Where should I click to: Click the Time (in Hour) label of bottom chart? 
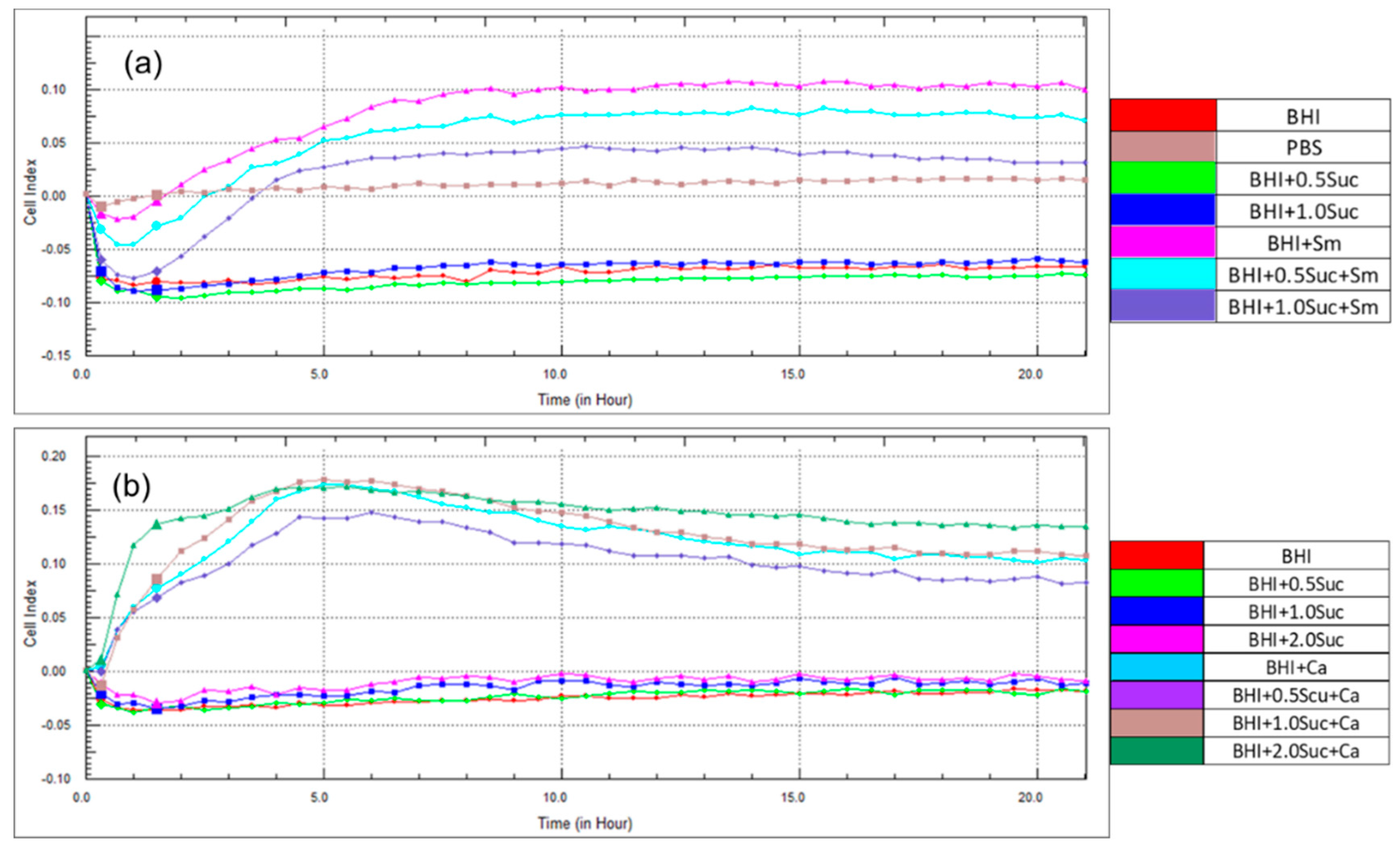(585, 823)
